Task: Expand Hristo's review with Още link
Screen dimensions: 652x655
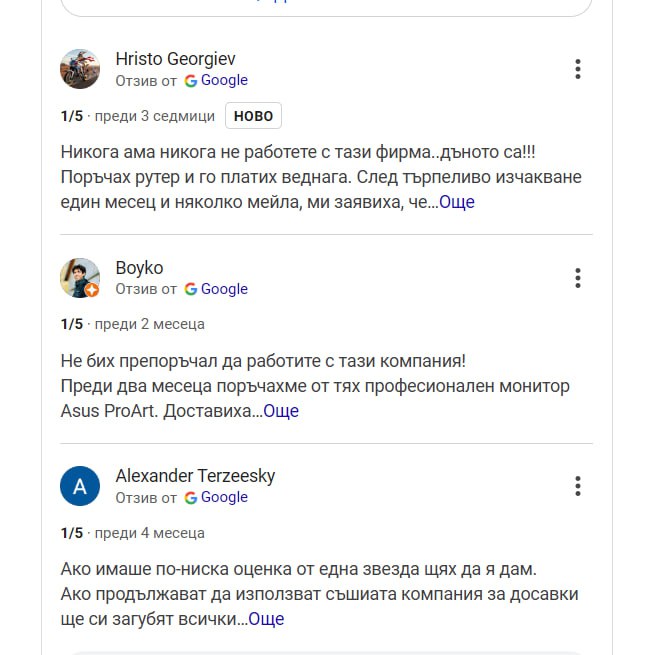Action: click(x=457, y=202)
